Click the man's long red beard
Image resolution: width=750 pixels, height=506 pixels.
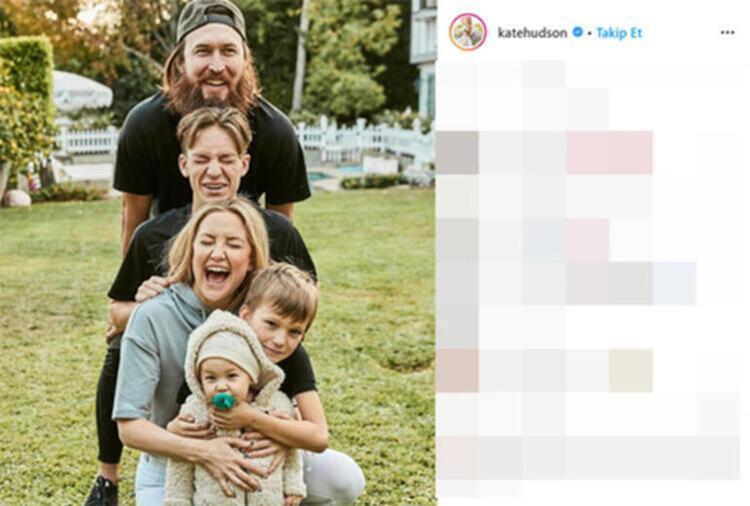210,93
